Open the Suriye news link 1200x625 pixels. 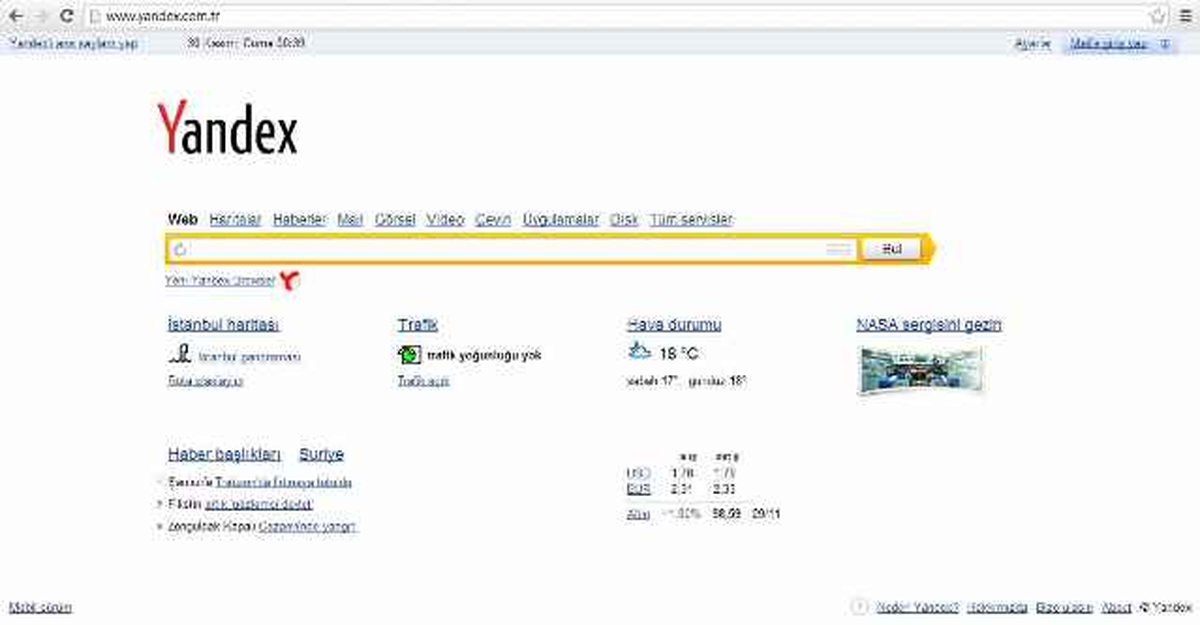(x=321, y=454)
